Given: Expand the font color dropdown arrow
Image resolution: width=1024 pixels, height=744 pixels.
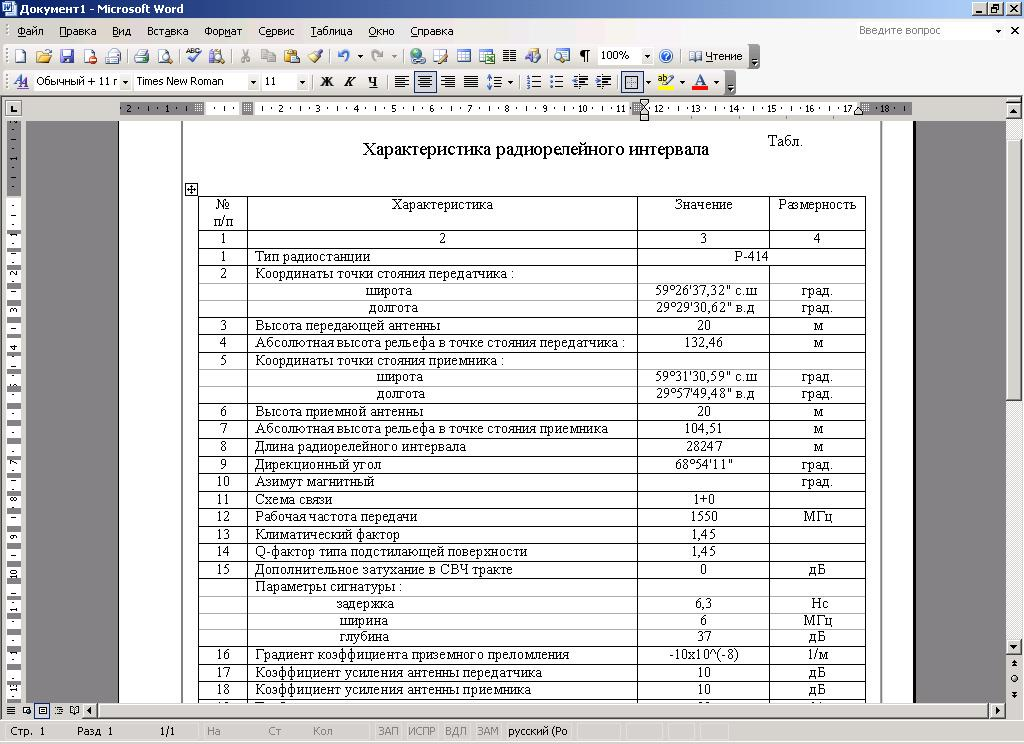Looking at the screenshot, I should pos(716,82).
